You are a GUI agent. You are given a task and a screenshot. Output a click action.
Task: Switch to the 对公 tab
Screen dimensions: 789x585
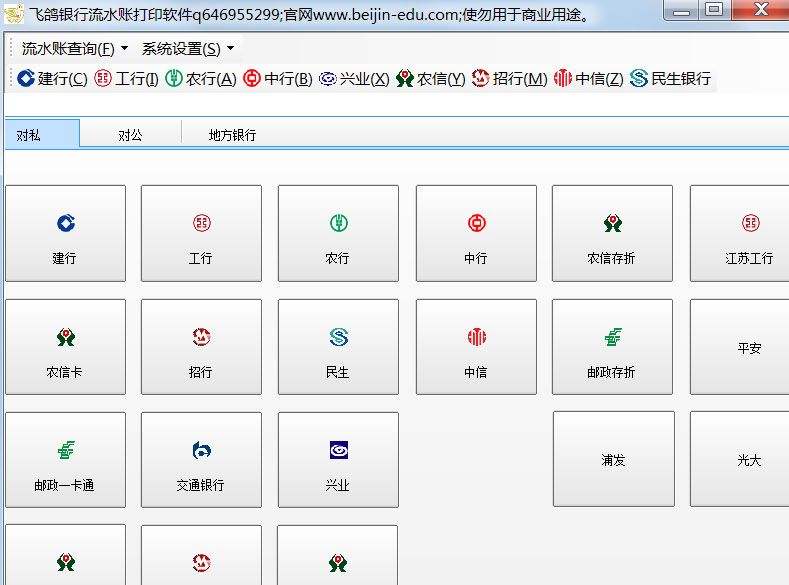[x=130, y=135]
